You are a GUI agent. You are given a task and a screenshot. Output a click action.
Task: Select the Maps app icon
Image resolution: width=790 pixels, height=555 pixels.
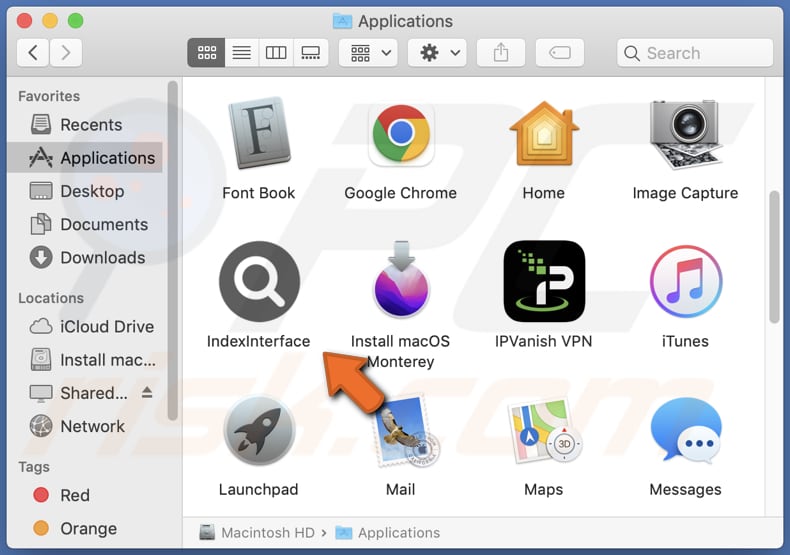pyautogui.click(x=545, y=431)
